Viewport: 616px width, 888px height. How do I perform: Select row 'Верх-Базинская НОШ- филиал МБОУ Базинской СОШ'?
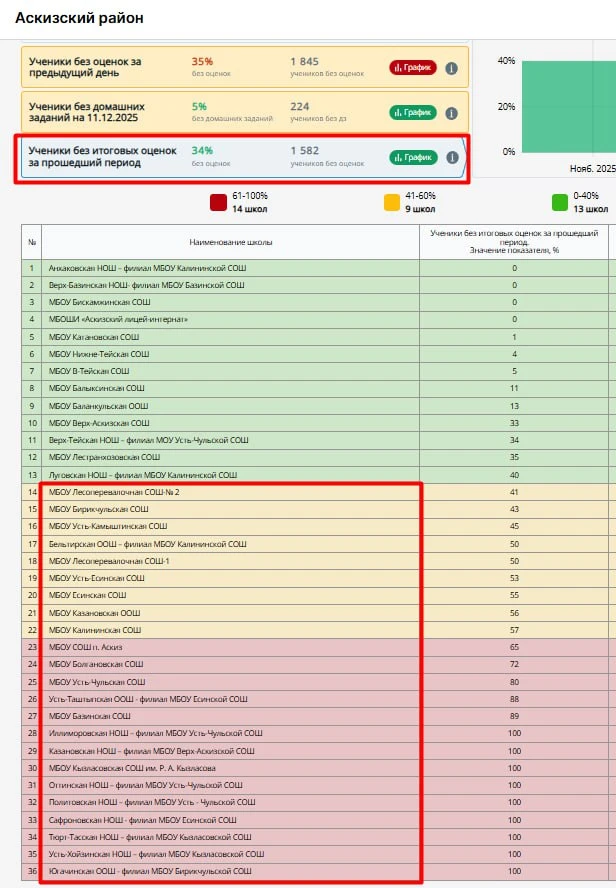tap(315, 285)
